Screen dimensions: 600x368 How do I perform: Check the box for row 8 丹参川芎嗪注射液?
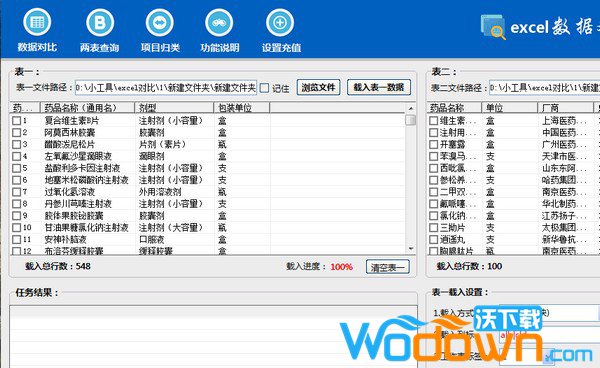tap(16, 204)
